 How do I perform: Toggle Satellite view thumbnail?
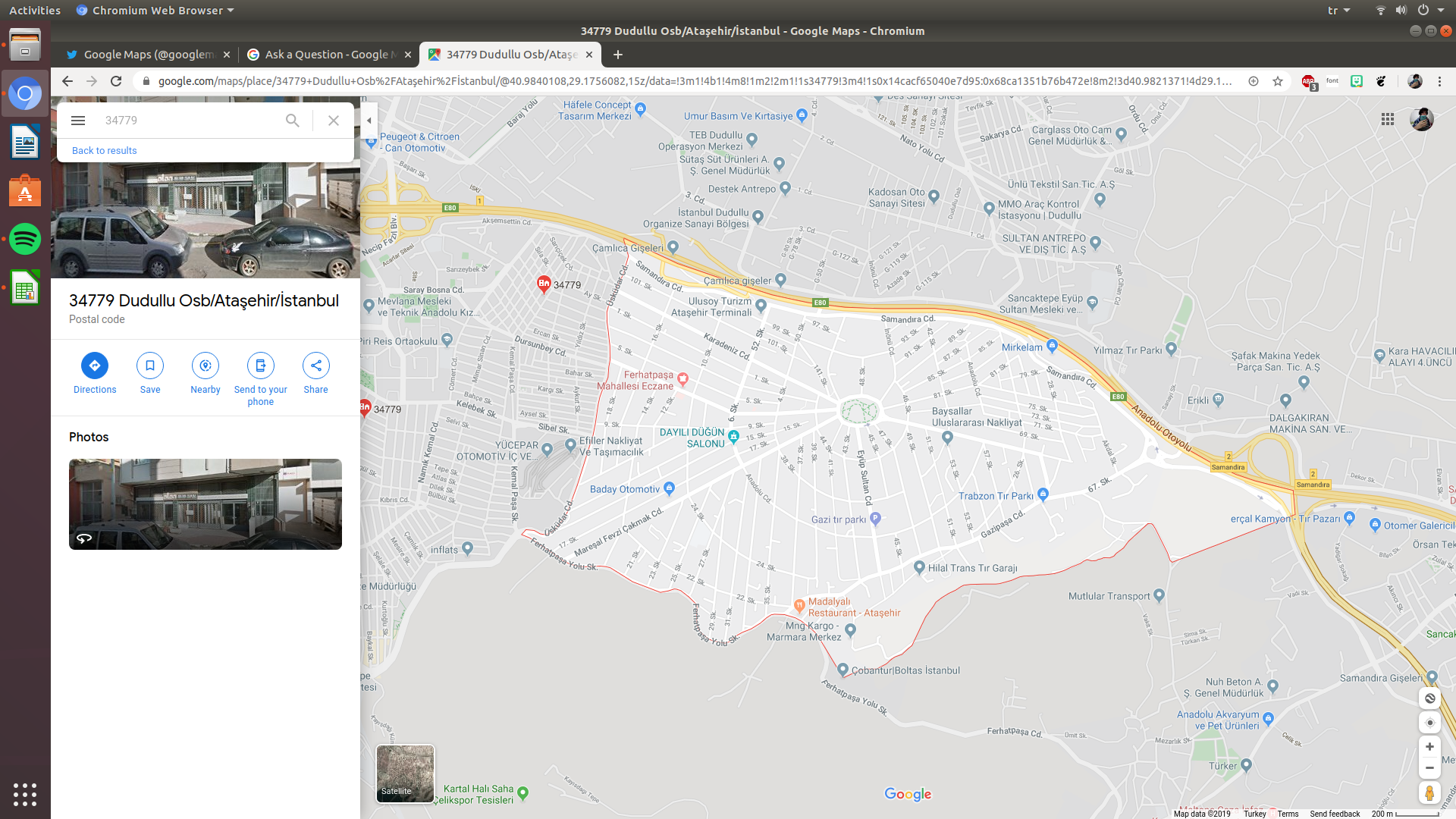[405, 773]
